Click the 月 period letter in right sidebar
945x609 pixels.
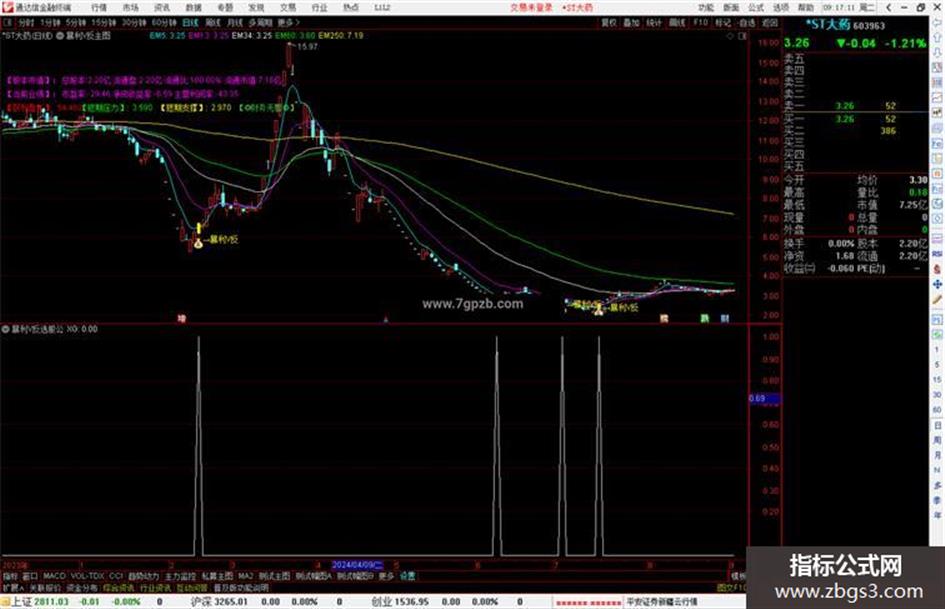(x=937, y=455)
